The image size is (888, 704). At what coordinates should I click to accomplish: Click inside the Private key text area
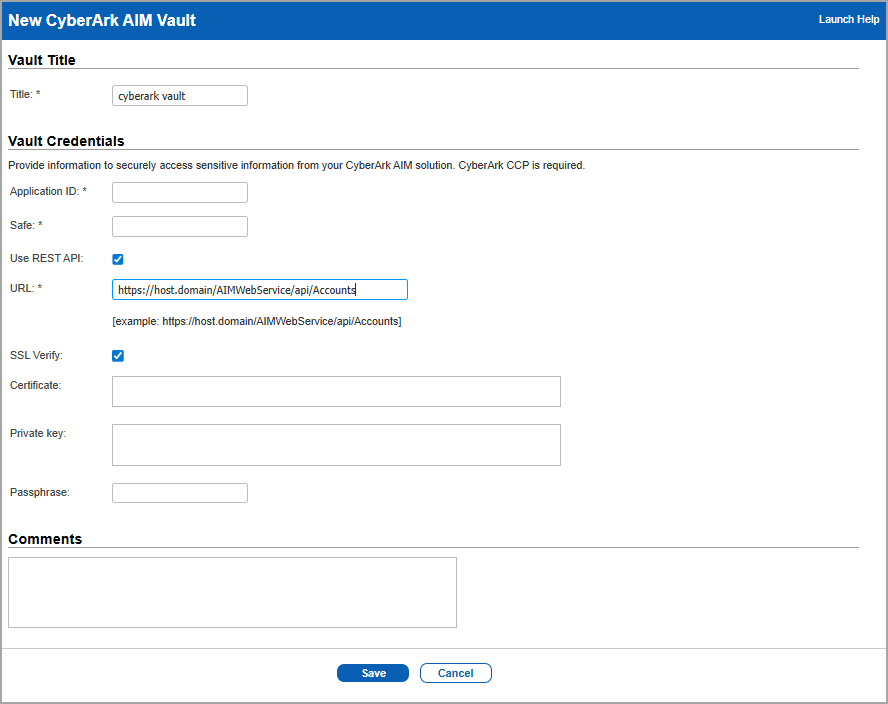[x=336, y=444]
